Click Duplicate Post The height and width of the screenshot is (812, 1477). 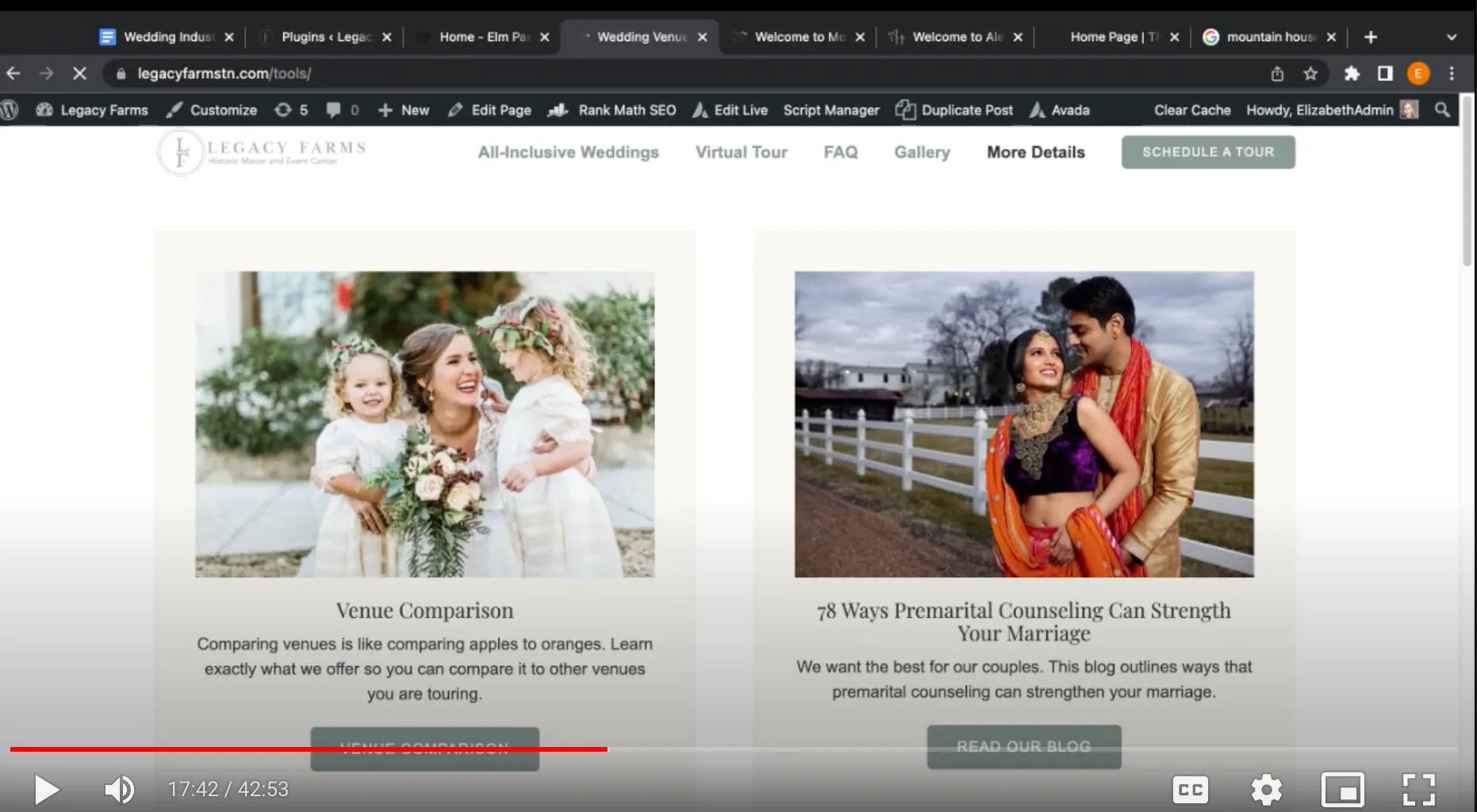[954, 110]
